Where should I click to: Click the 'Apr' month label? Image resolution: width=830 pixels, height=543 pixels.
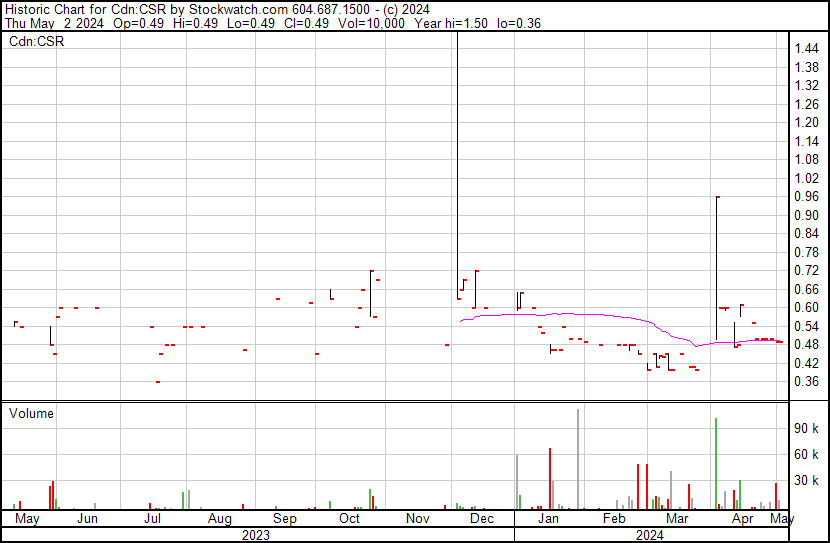[743, 519]
